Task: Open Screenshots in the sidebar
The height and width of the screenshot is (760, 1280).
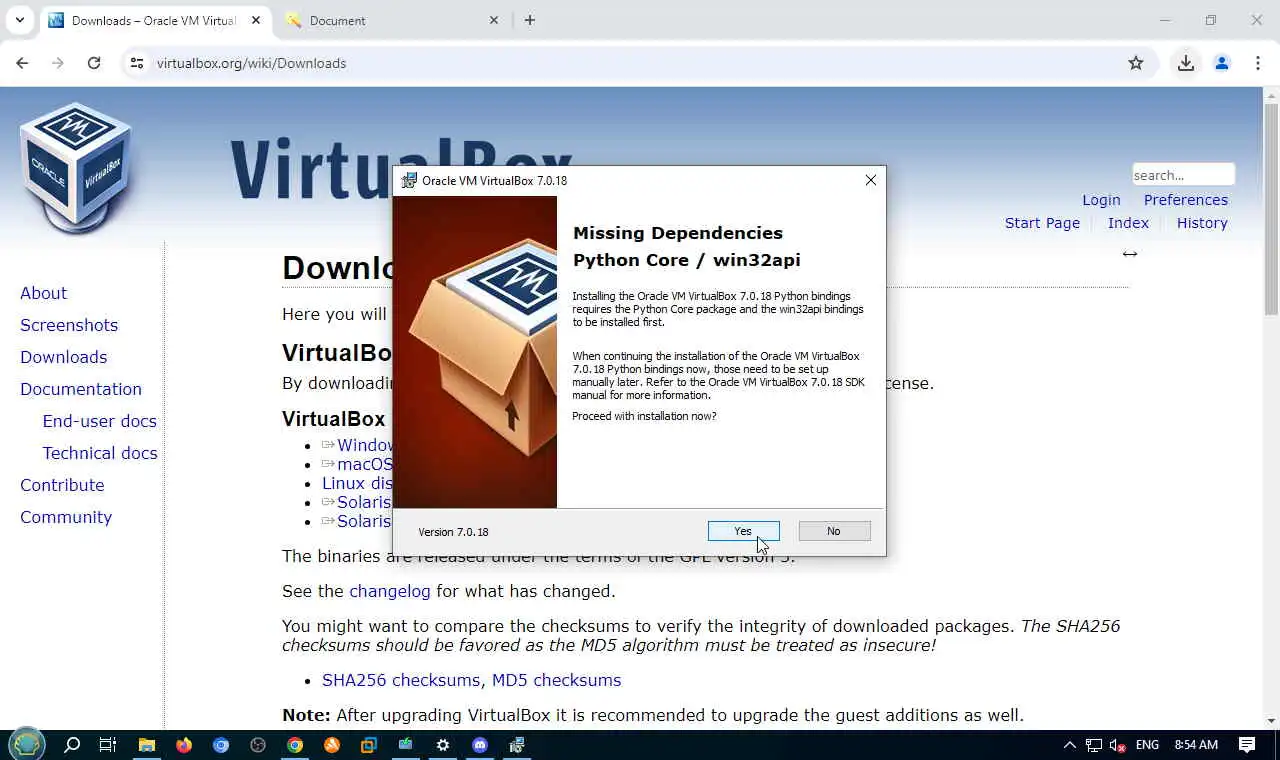Action: pos(69,325)
